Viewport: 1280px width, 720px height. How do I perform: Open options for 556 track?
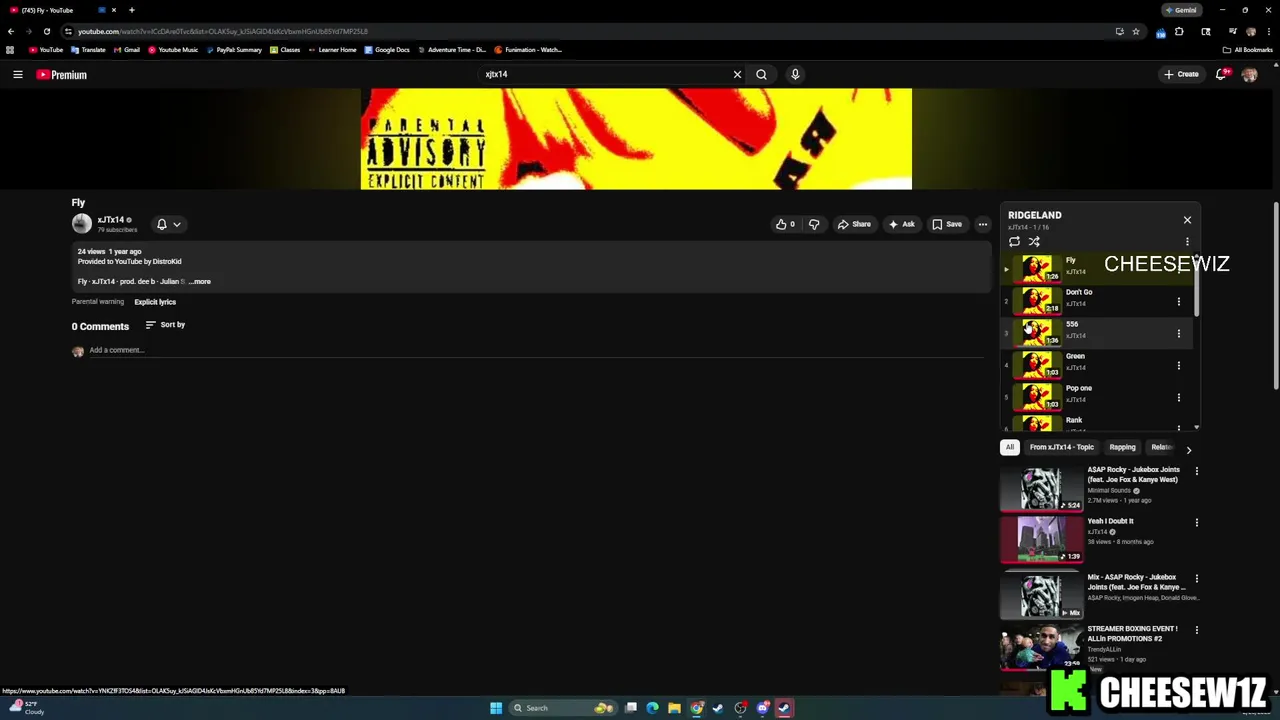point(1178,333)
